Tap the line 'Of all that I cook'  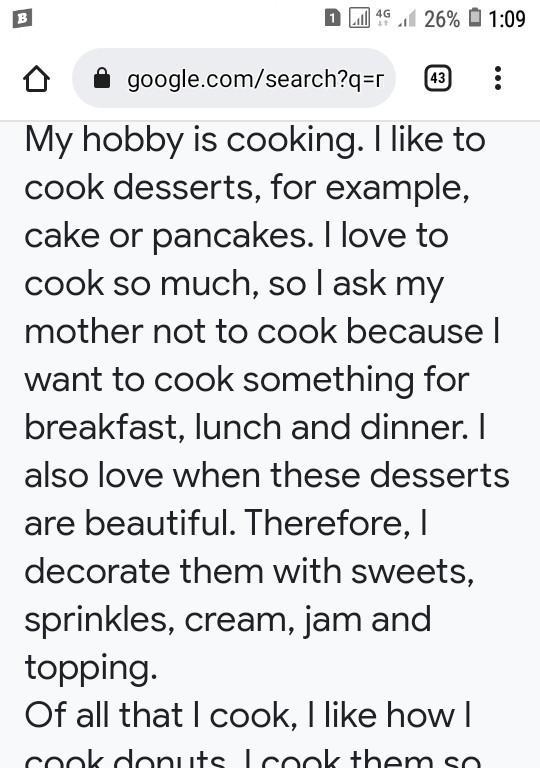pyautogui.click(x=161, y=715)
